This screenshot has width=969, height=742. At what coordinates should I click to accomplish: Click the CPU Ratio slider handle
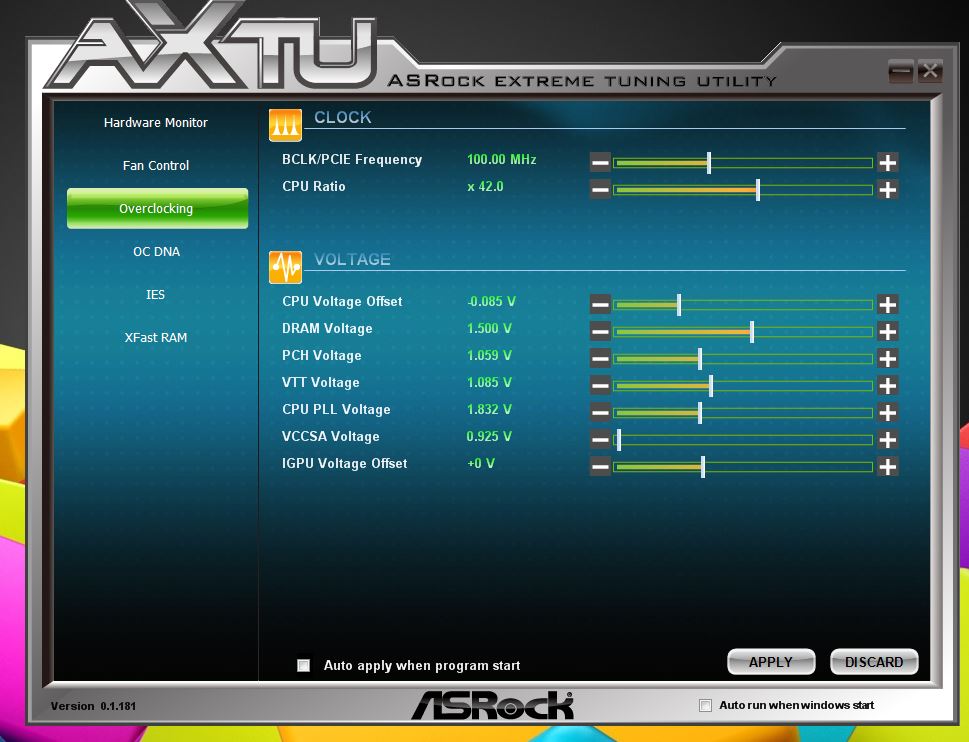758,190
